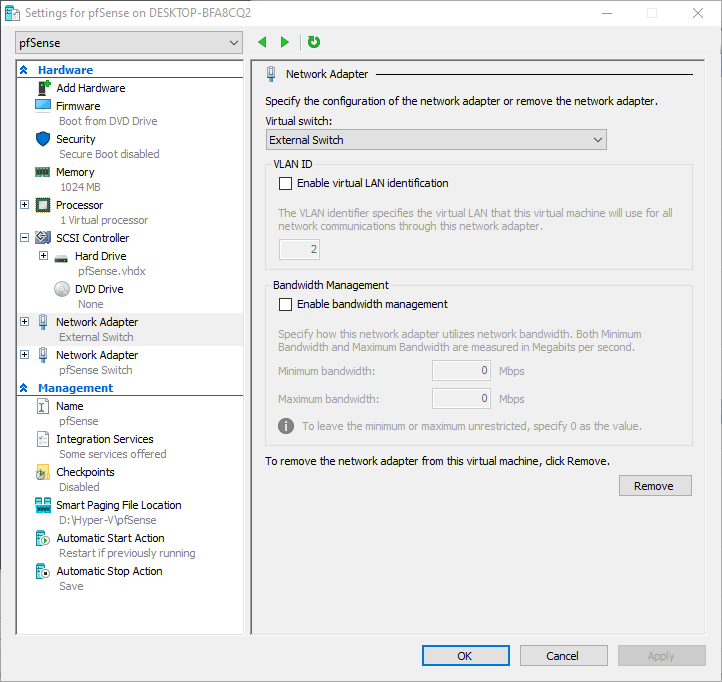The image size is (722, 682).
Task: Open the Virtual switch dropdown
Action: 436,140
